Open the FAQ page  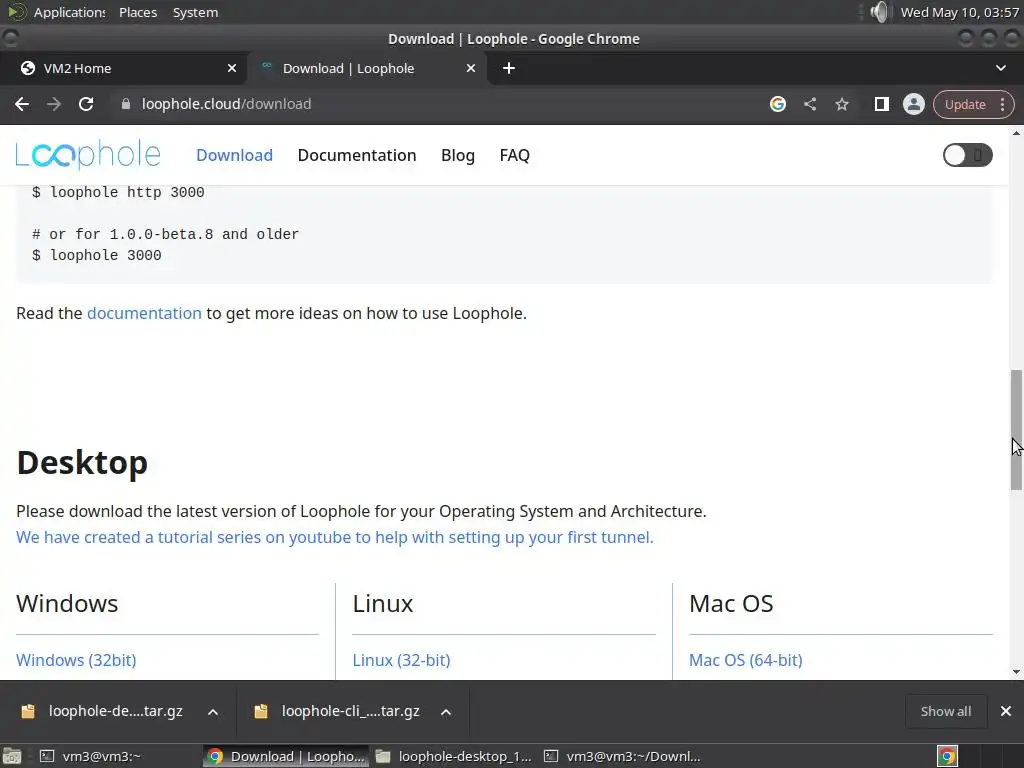(515, 155)
